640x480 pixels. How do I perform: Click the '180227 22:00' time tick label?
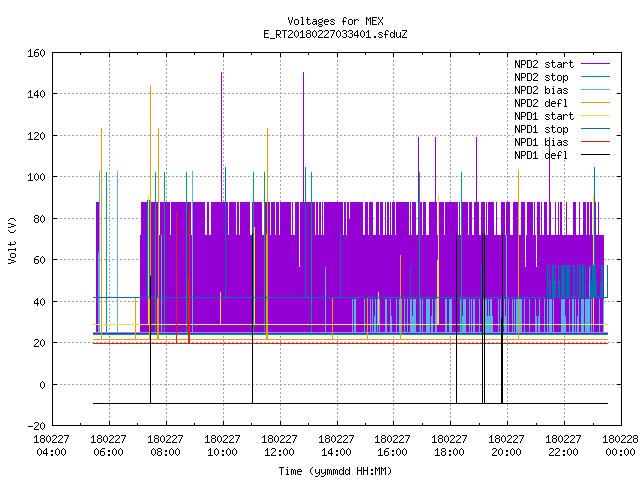tap(563, 446)
